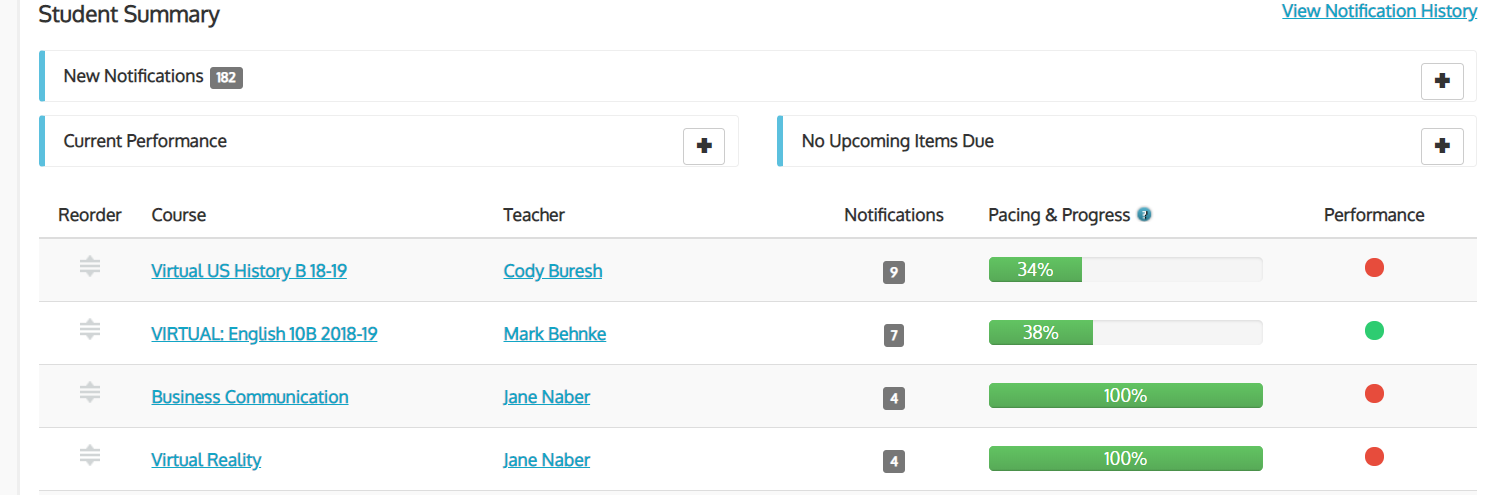Click the 182 New Notifications count badge

(226, 77)
